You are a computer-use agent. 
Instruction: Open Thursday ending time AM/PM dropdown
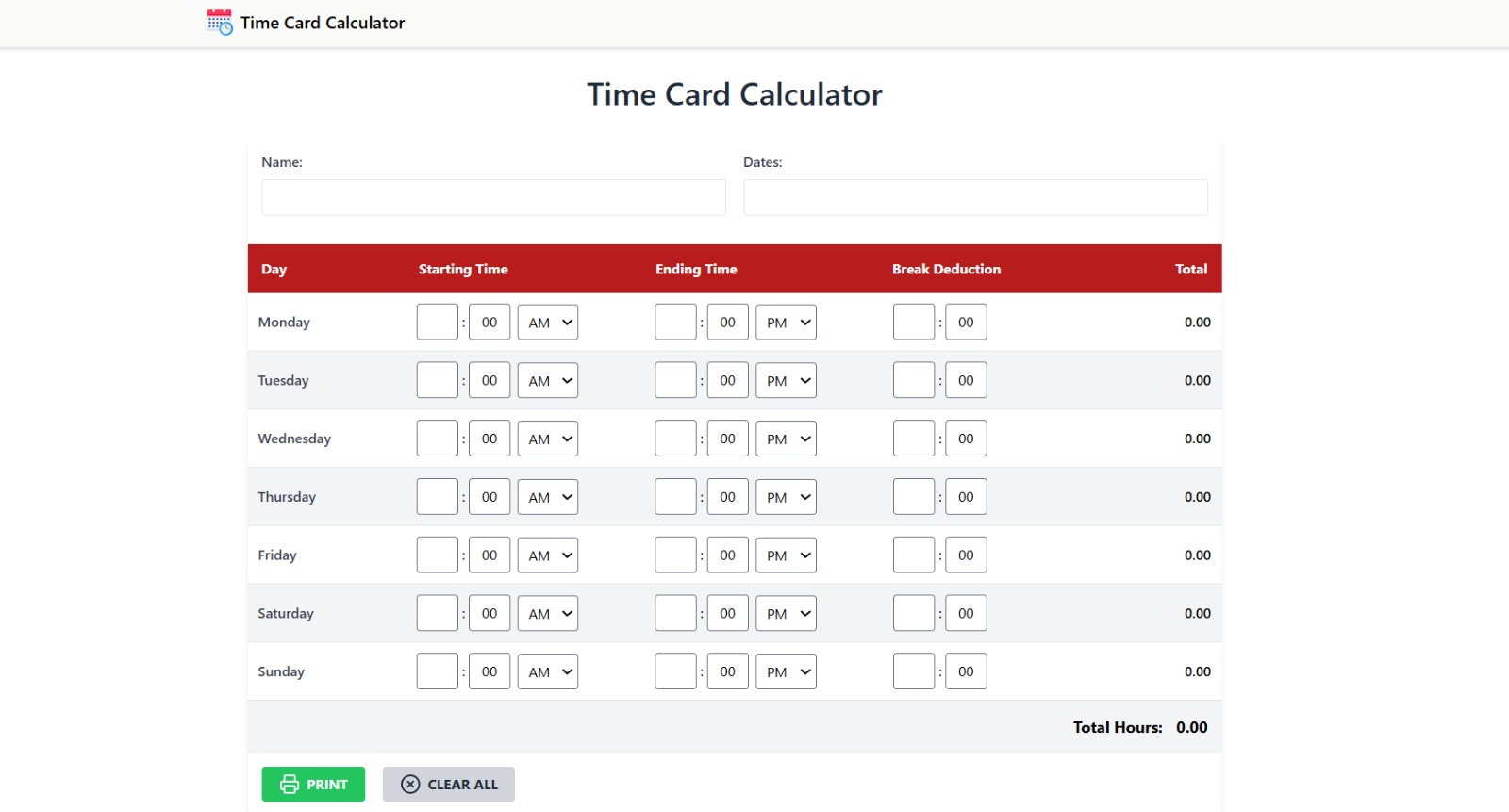[786, 497]
